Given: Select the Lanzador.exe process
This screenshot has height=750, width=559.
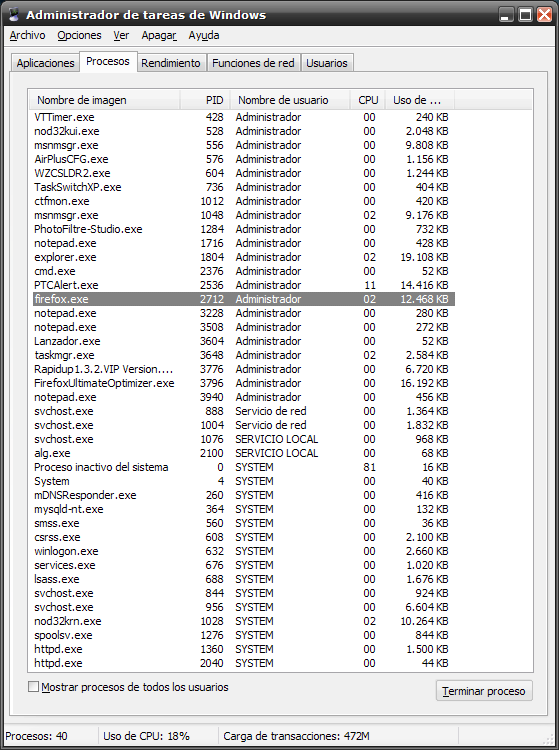Looking at the screenshot, I should coord(243,341).
